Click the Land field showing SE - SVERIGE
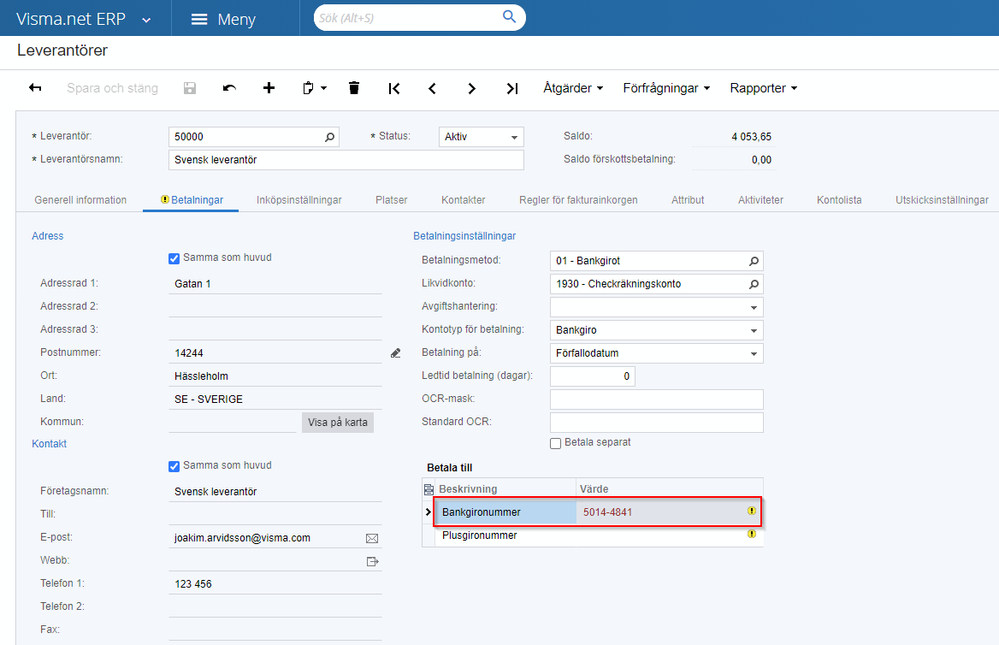The width and height of the screenshot is (999, 645). coord(275,399)
